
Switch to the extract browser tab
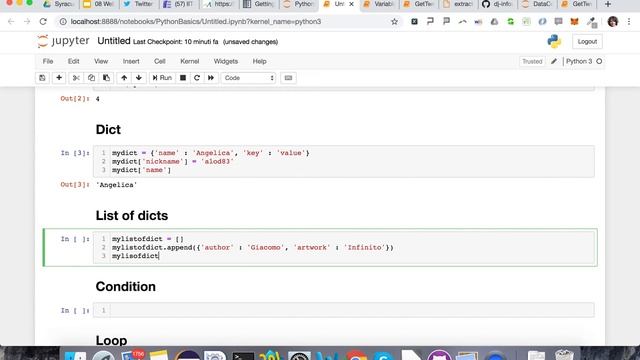[x=458, y=4]
